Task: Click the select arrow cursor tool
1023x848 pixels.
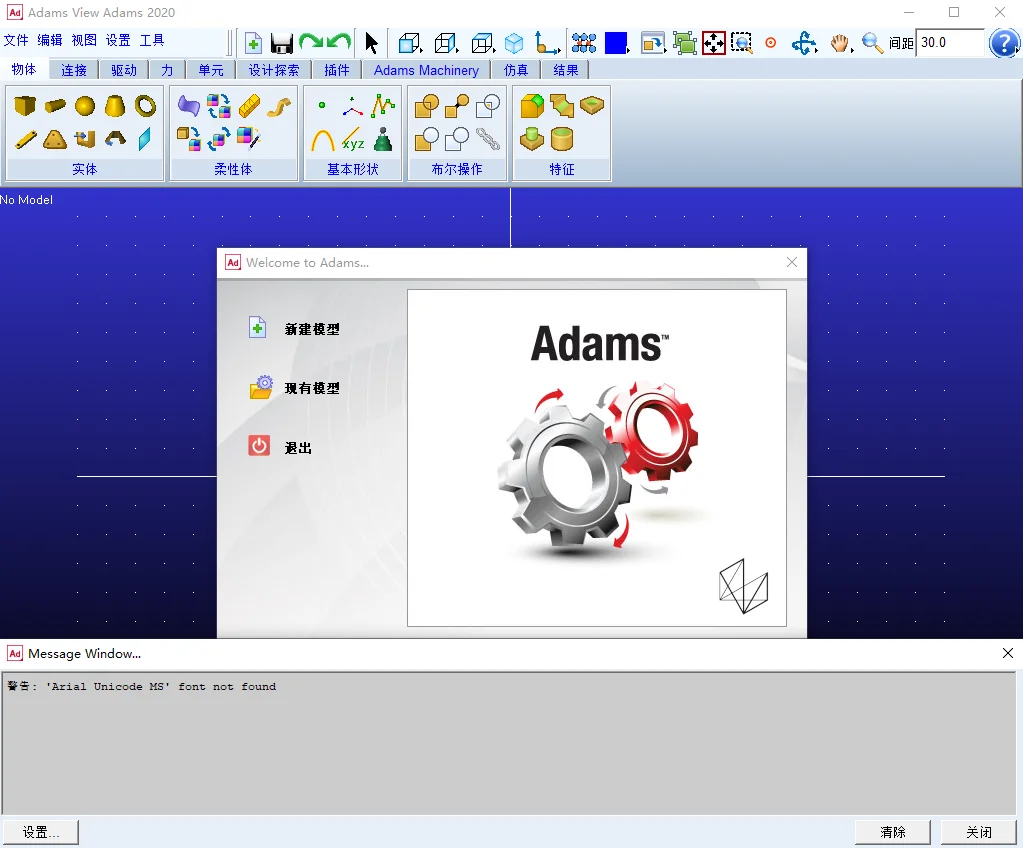Action: pos(371,43)
